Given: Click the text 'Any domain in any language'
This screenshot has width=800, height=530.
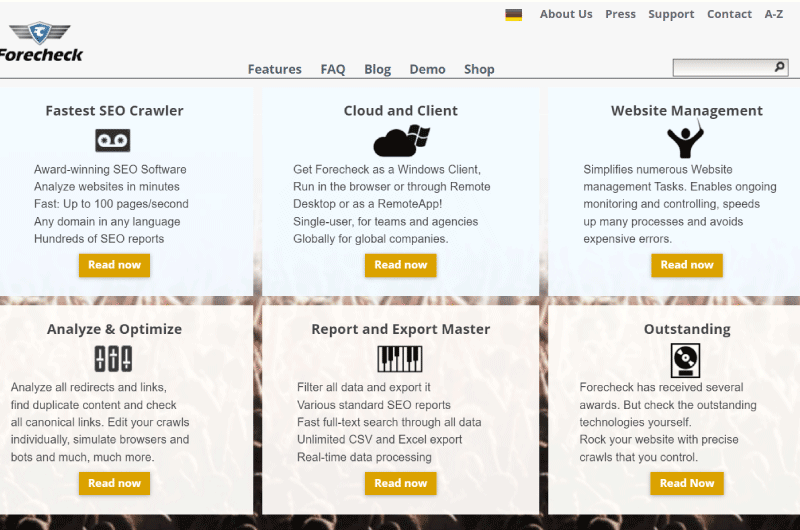Looking at the screenshot, I should pos(107,221).
